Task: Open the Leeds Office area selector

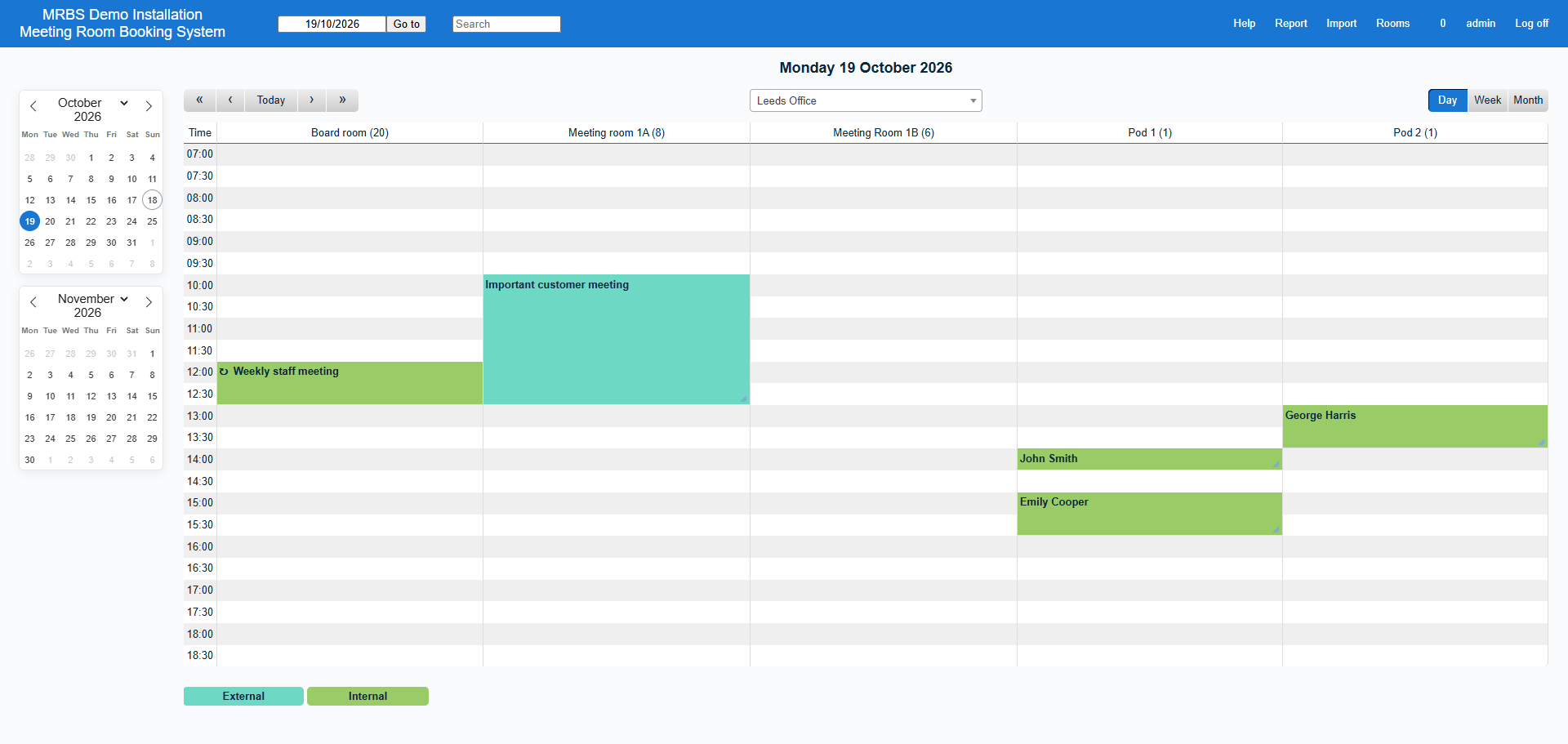Action: pyautogui.click(x=866, y=100)
